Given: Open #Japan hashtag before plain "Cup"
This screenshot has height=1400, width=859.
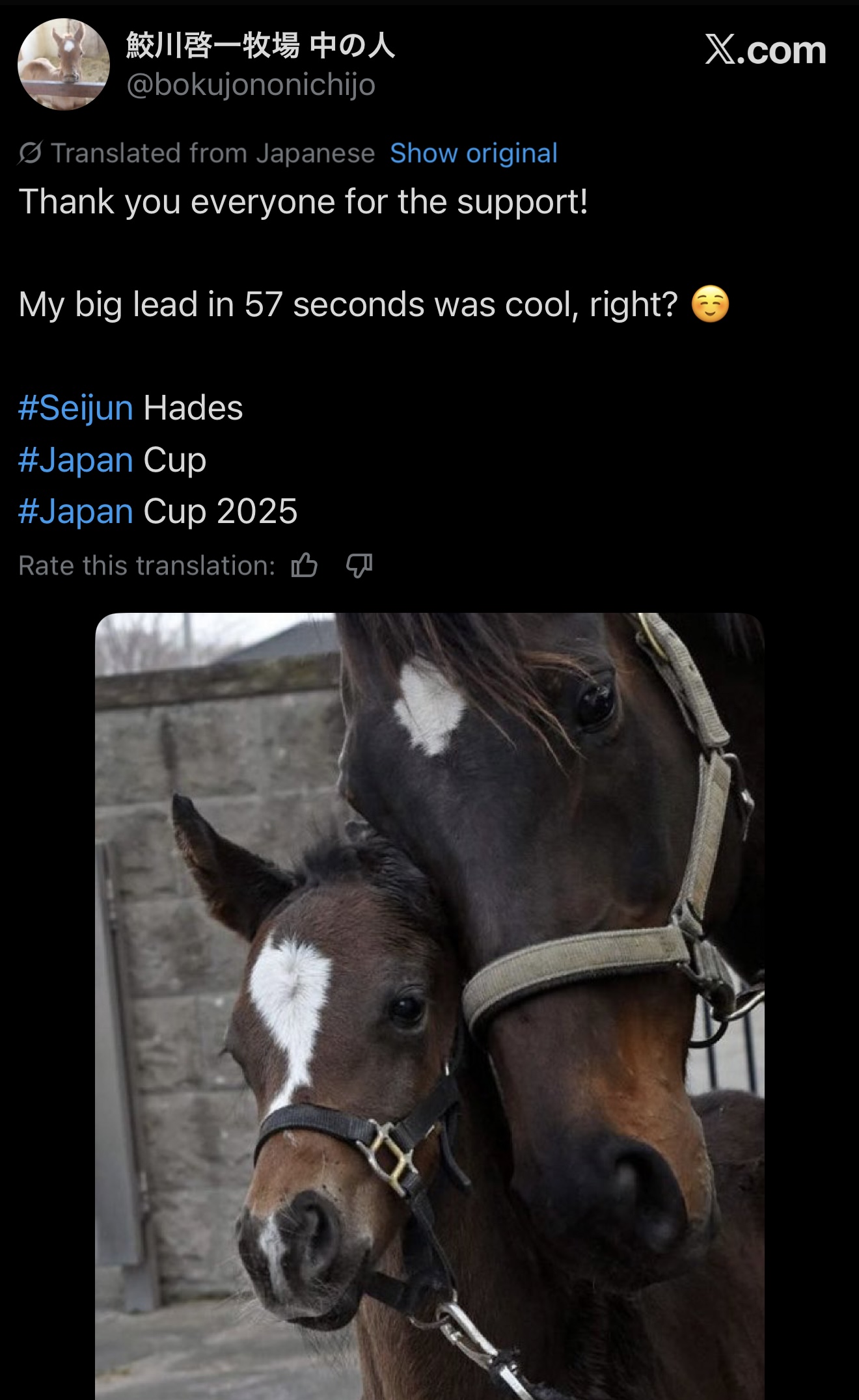Looking at the screenshot, I should (76, 460).
